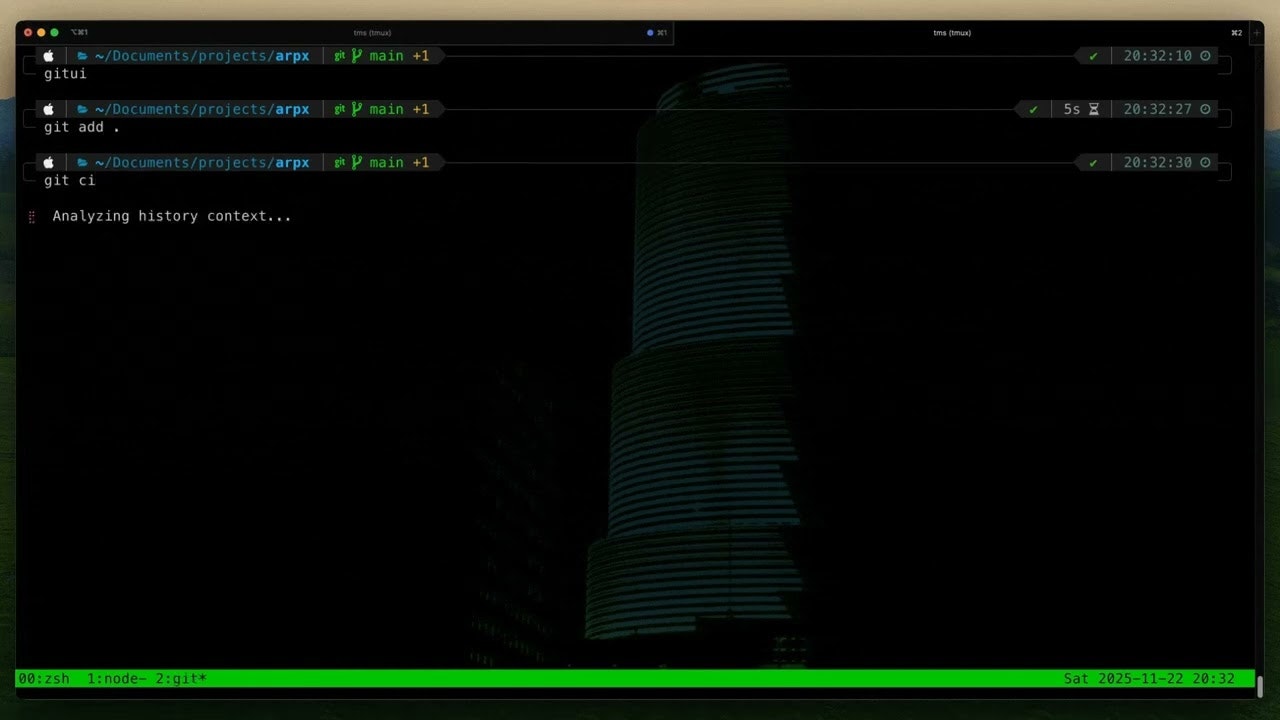1280x720 pixels.
Task: Click the Apple logo above 'git ci'
Action: 48,162
